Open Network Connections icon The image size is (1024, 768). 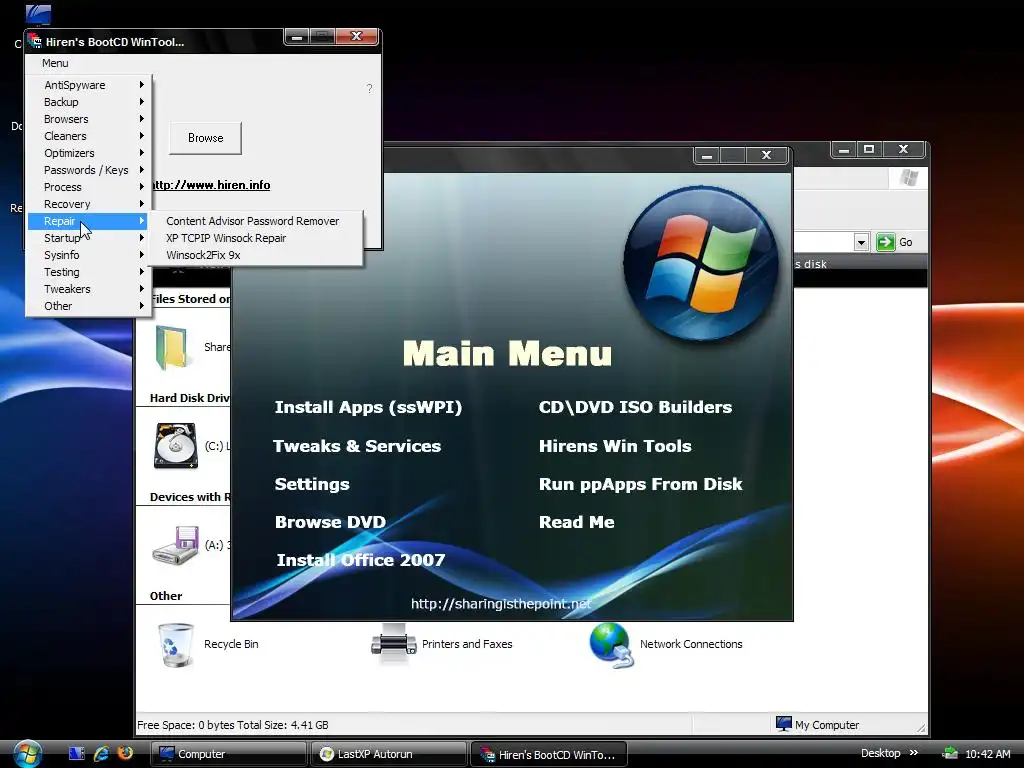611,645
